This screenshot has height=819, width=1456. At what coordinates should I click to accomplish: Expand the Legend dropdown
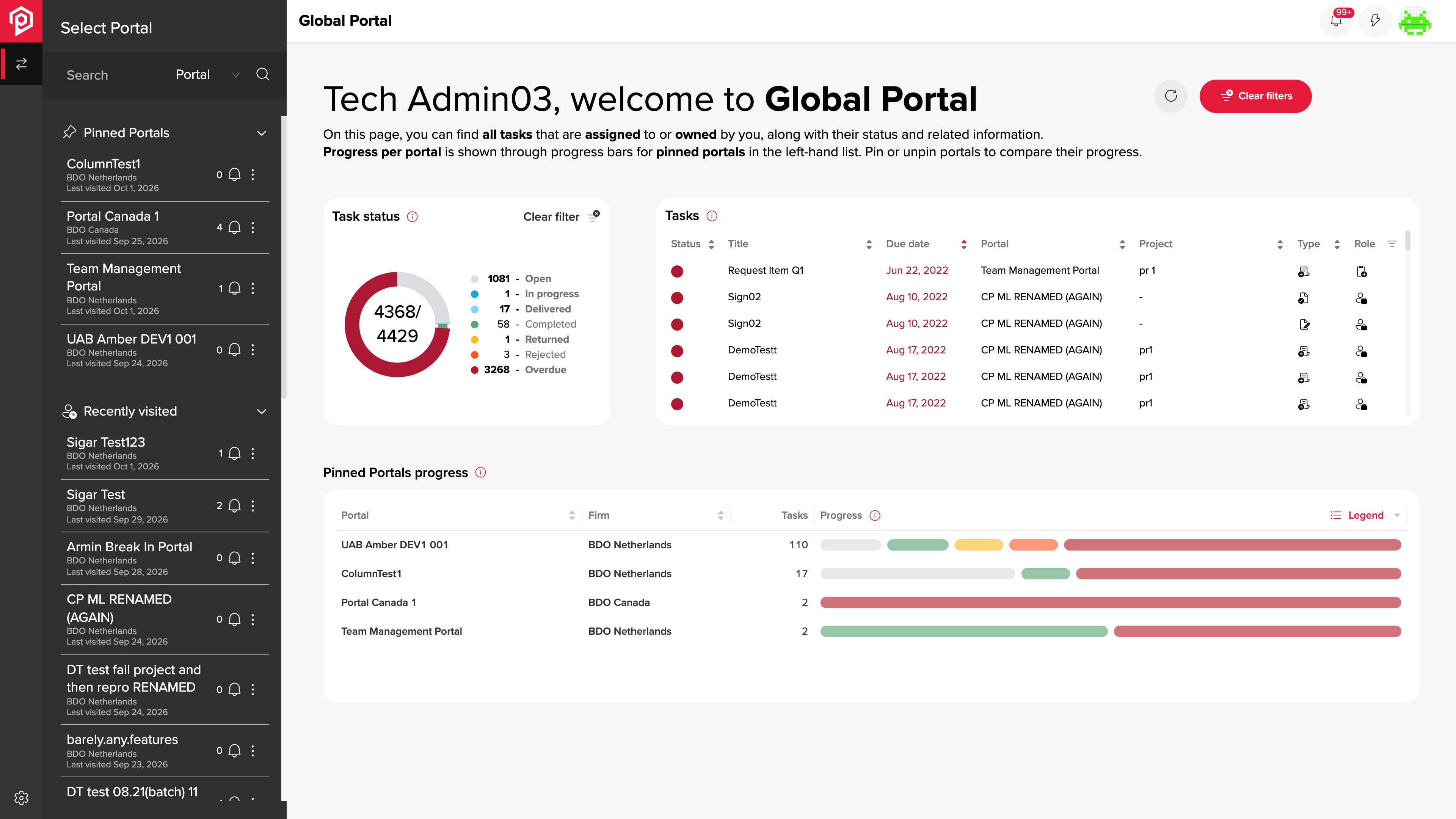[1365, 516]
